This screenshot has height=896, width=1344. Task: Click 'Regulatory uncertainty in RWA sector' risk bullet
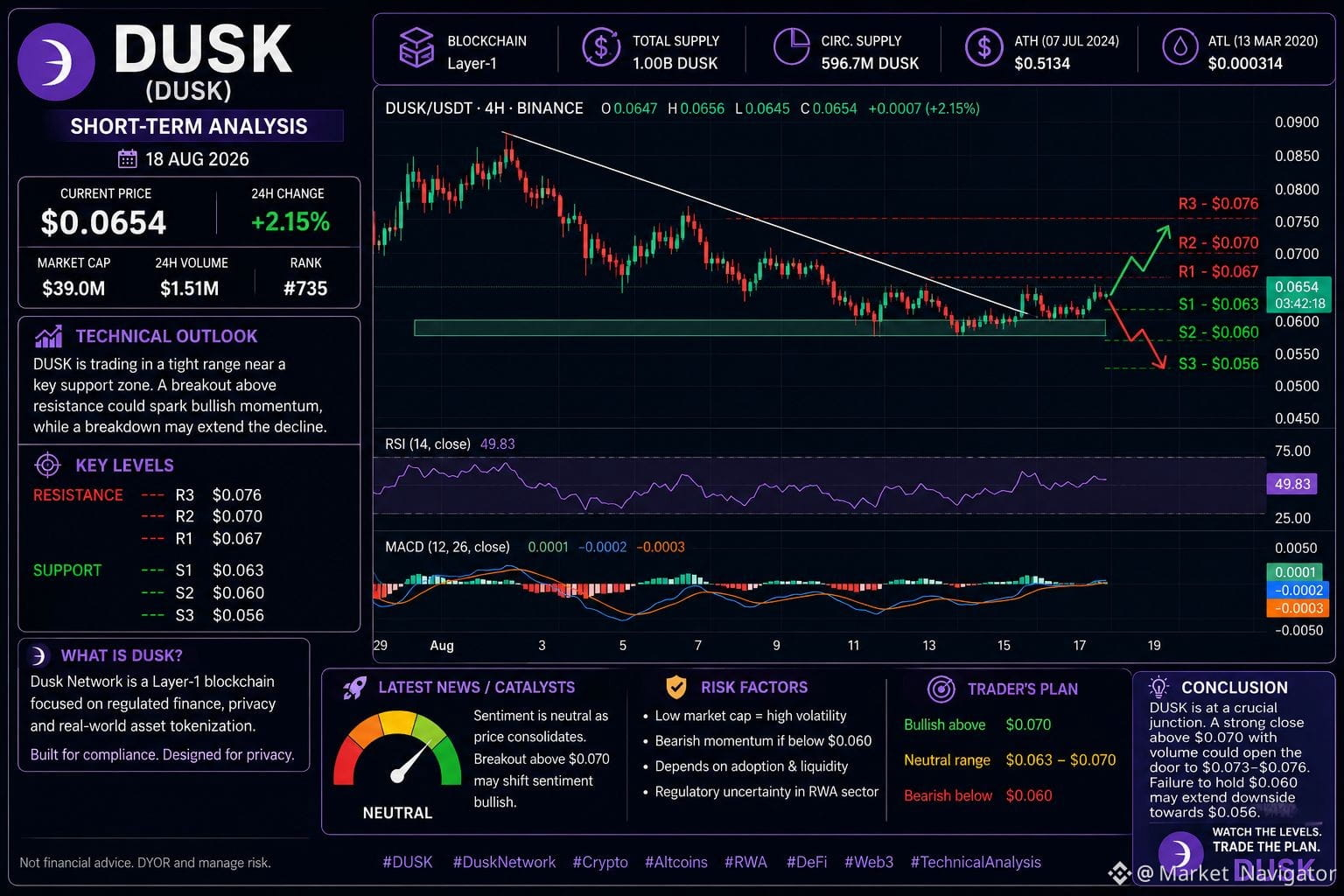tap(766, 792)
